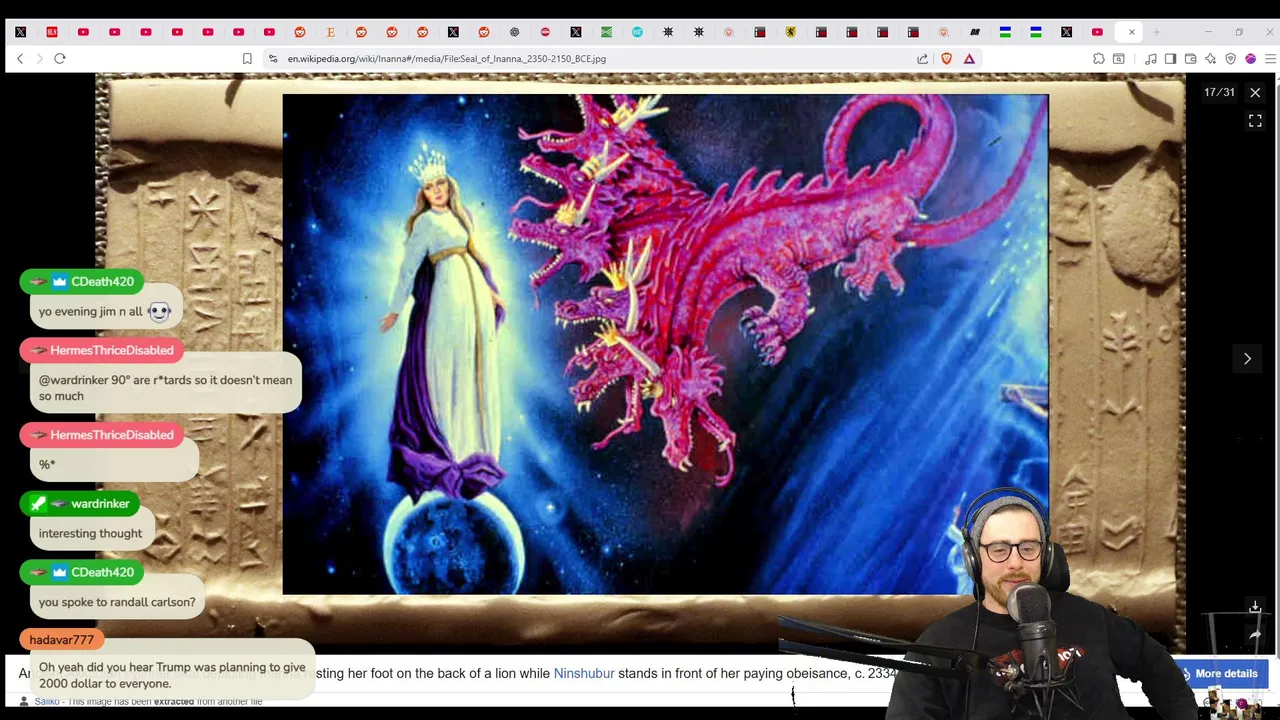This screenshot has width=1280, height=720.
Task: Open the profile avatar menu
Action: (1250, 59)
